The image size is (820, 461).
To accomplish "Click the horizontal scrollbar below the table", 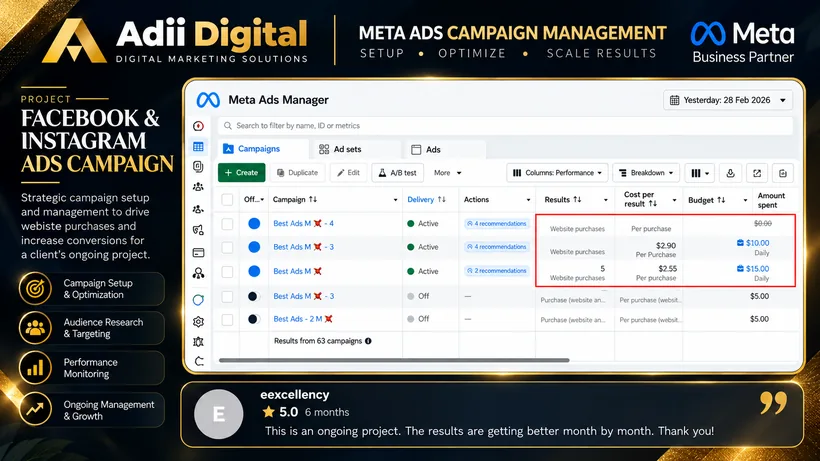I will pos(394,360).
